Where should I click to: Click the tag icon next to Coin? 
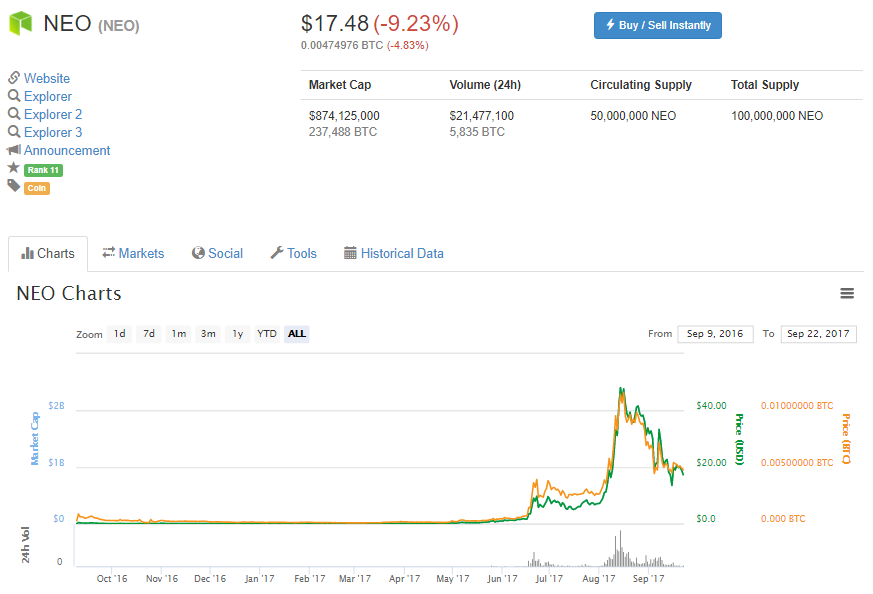tap(14, 185)
